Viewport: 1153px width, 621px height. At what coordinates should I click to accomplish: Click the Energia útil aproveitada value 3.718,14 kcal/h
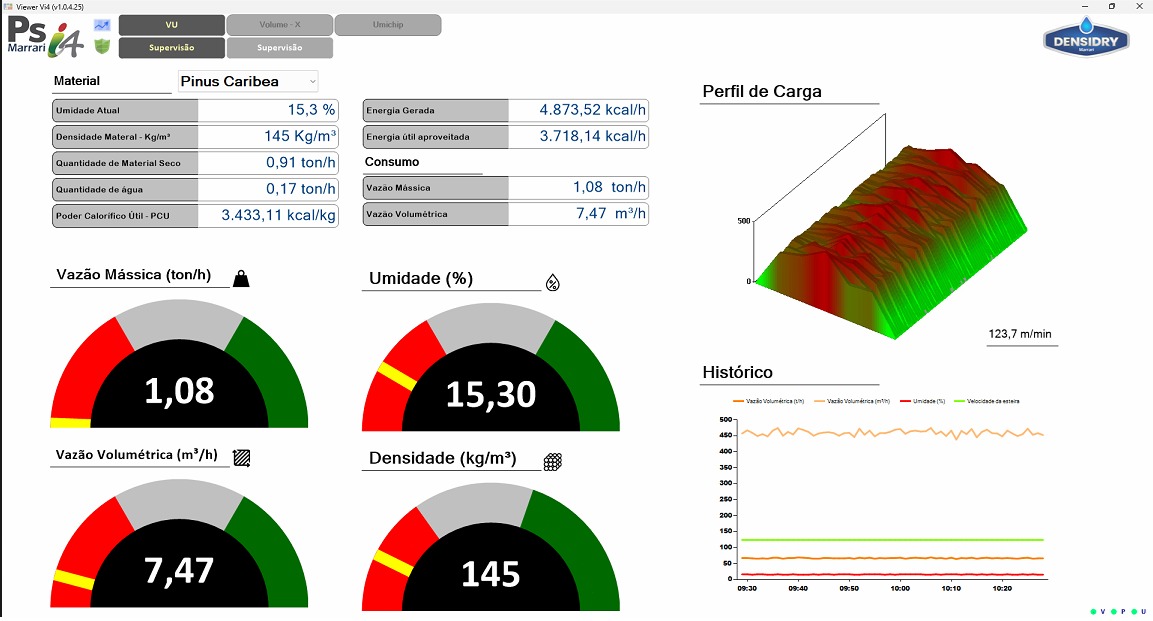[593, 137]
